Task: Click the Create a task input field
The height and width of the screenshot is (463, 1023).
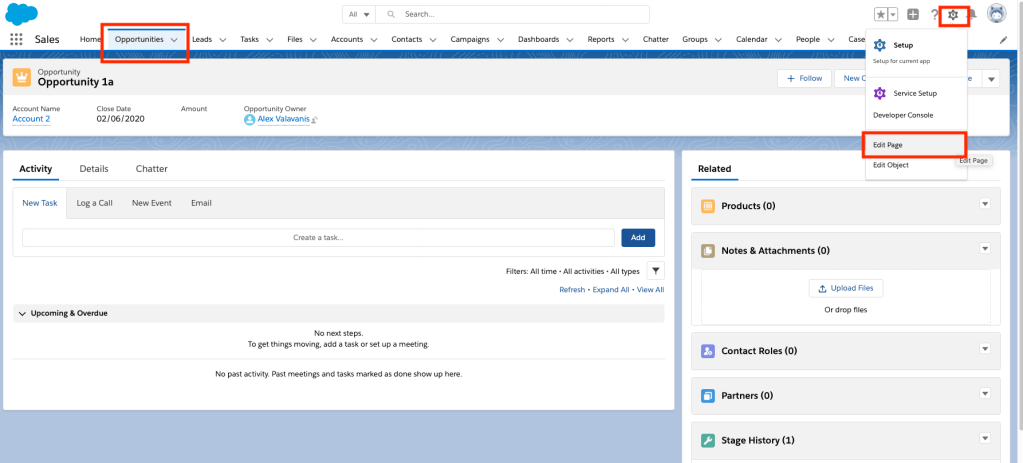Action: (x=318, y=237)
